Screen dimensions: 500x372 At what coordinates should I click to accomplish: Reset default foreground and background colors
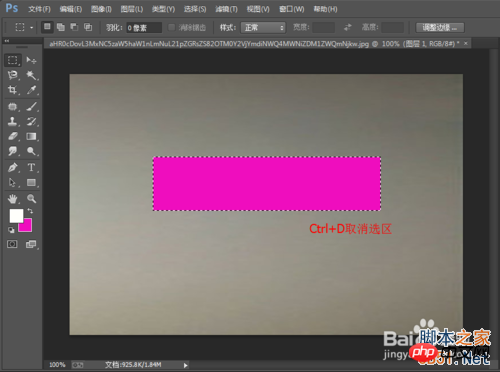tap(11, 230)
